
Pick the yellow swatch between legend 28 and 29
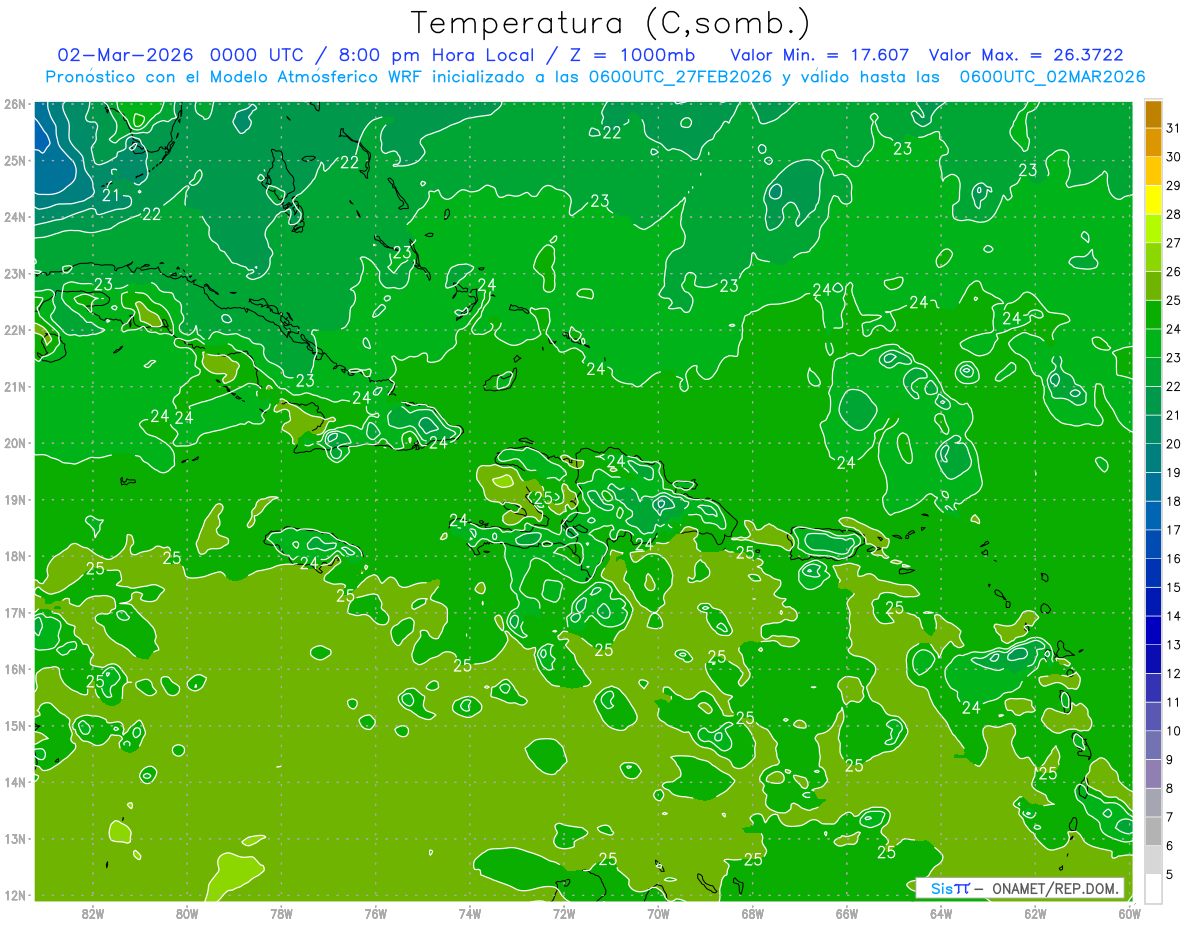pyautogui.click(x=1153, y=200)
